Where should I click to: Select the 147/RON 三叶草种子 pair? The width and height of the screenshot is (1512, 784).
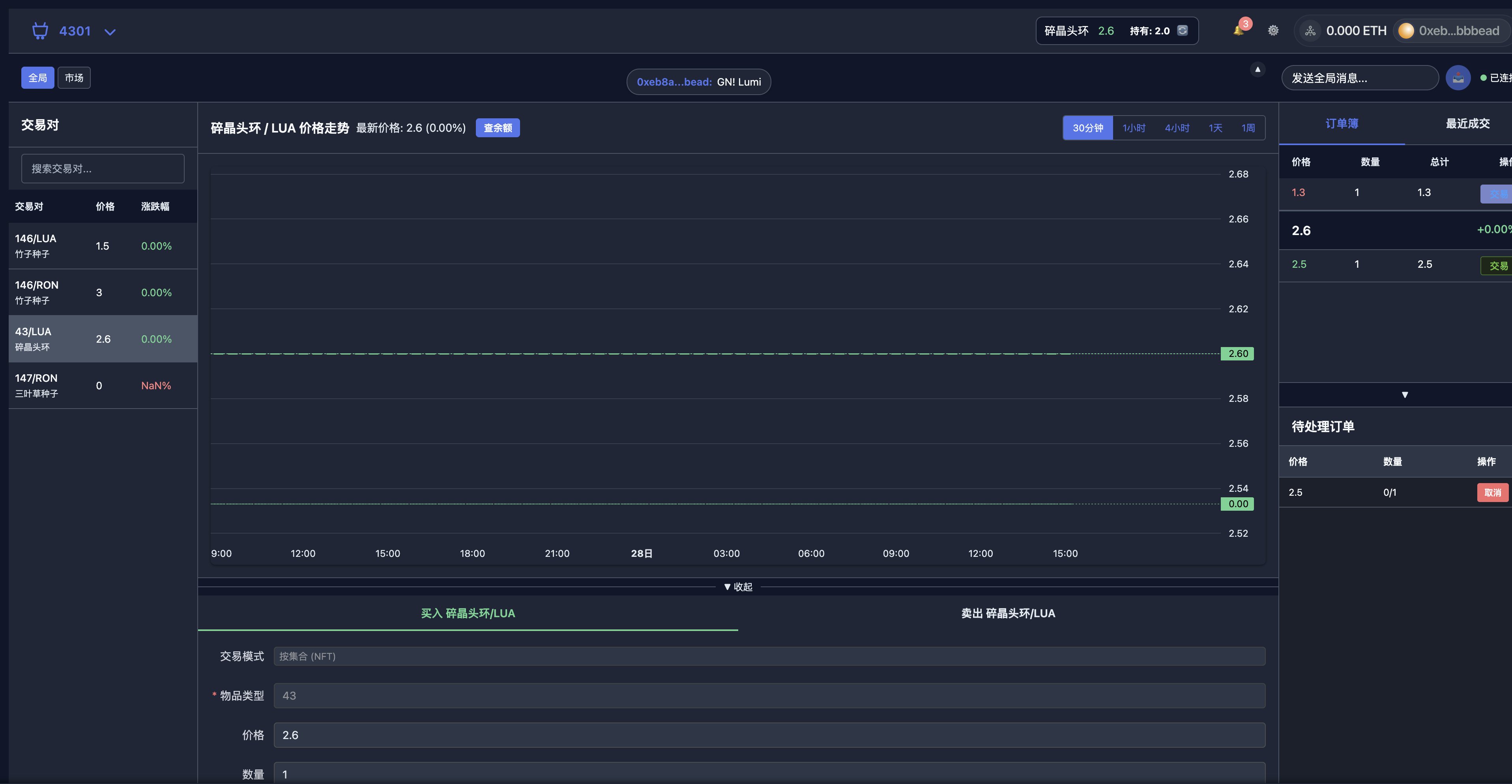[103, 386]
